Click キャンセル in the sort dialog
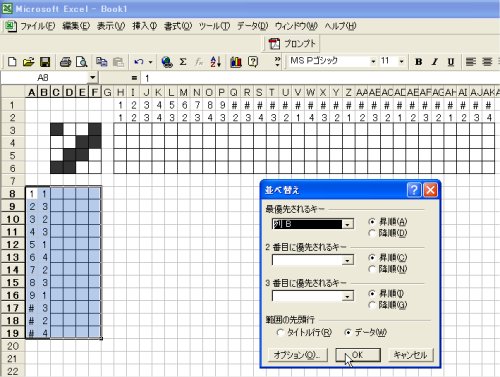 point(411,355)
